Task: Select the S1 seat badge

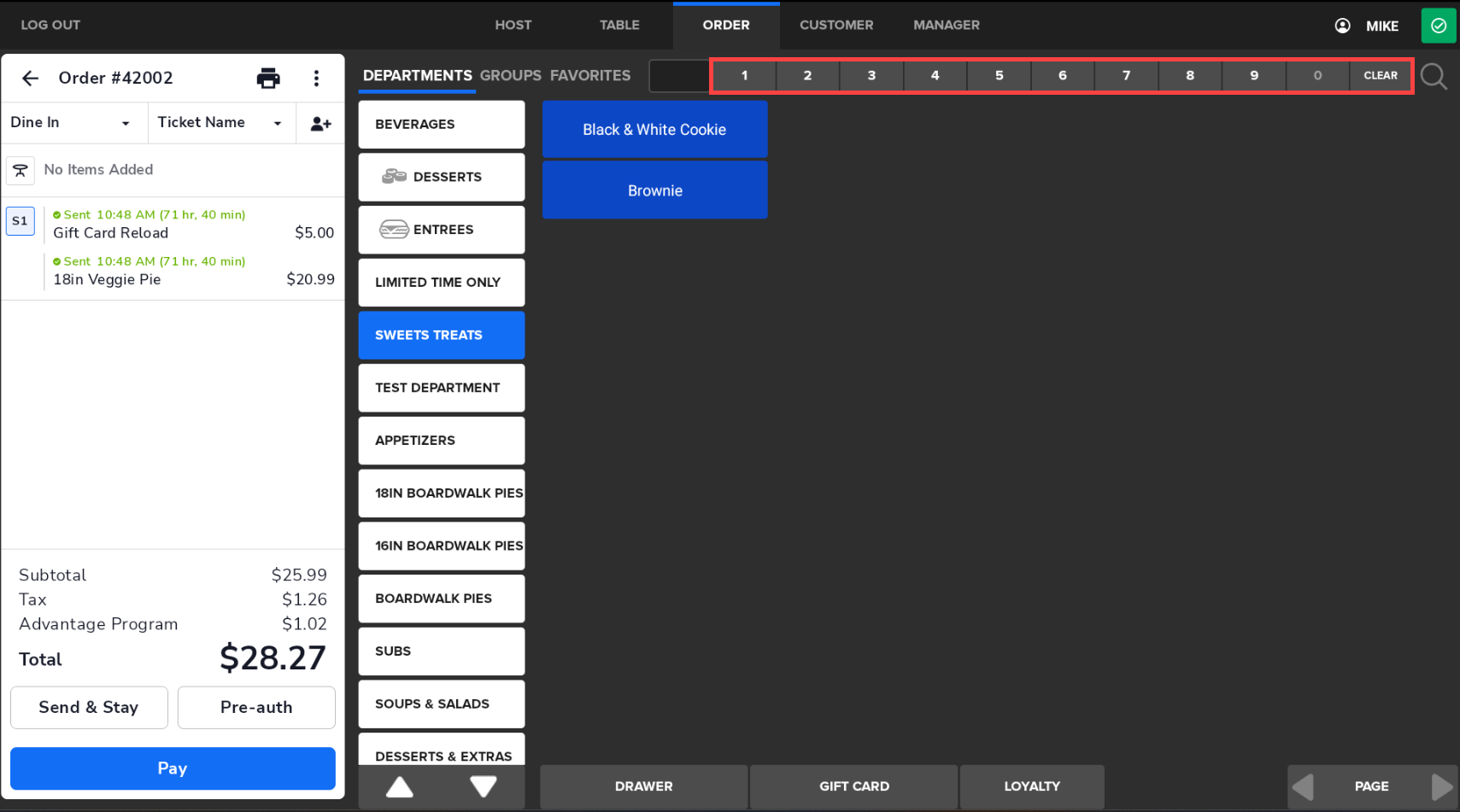Action: point(20,221)
